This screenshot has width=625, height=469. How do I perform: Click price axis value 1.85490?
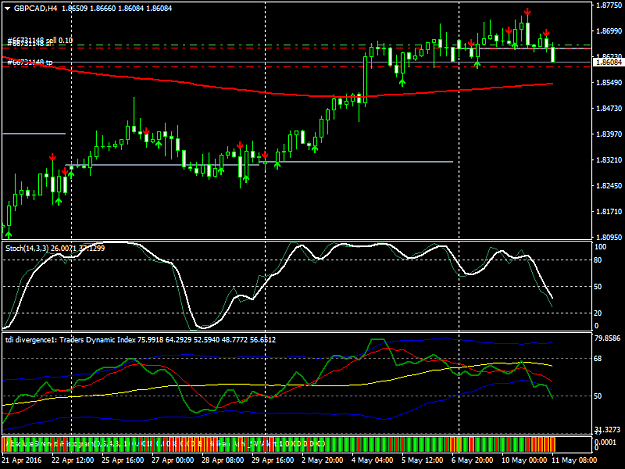[x=609, y=82]
